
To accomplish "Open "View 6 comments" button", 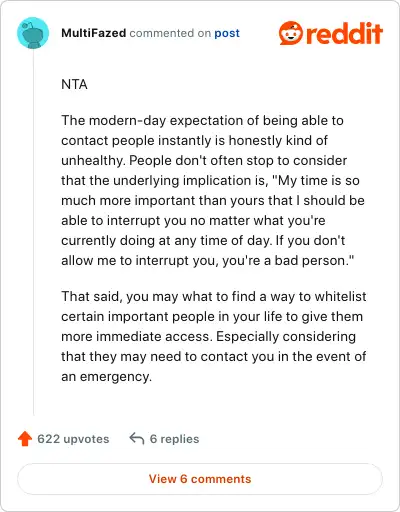I will 200,479.
